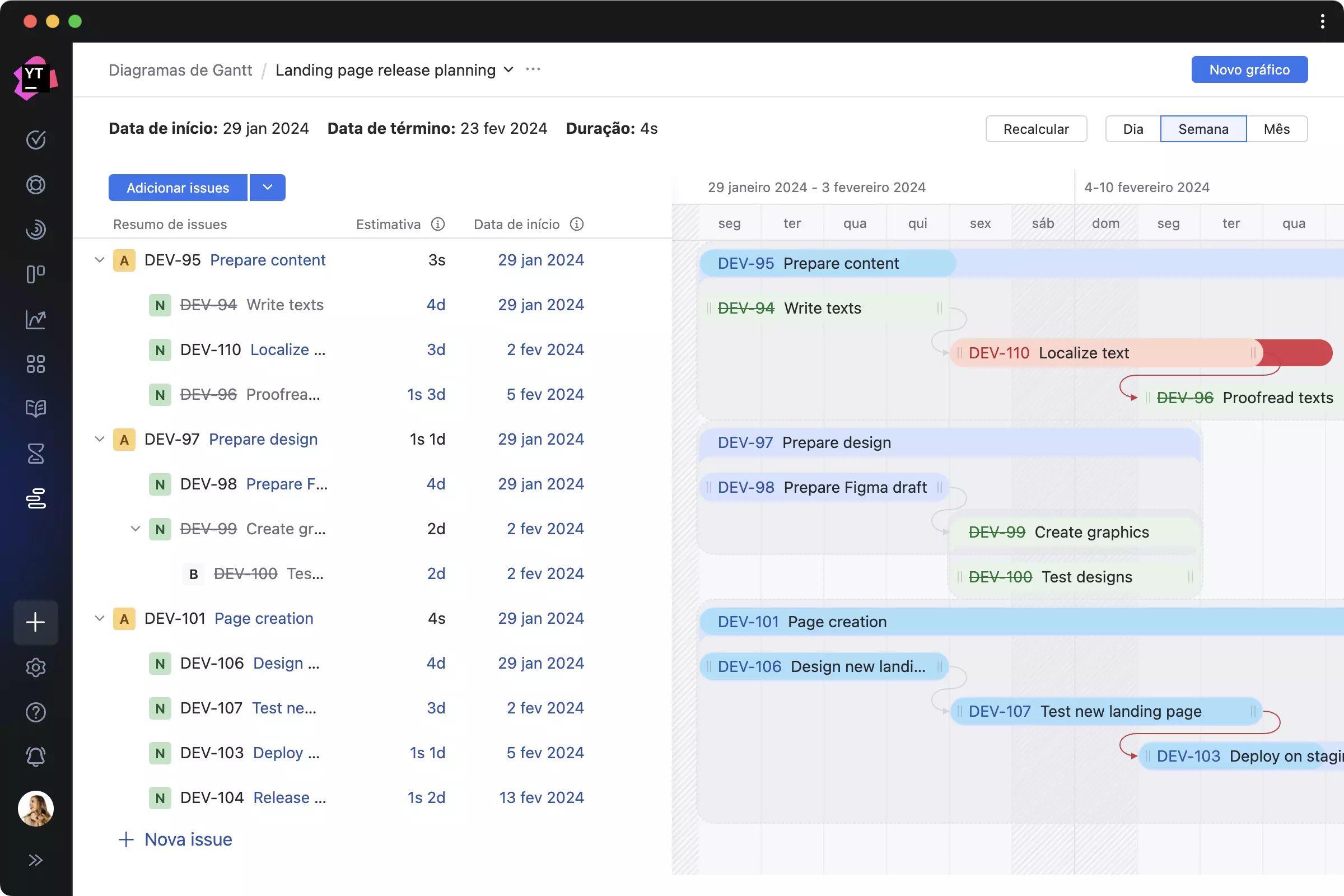This screenshot has width=1344, height=896.
Task: Click the agile/sprint timer icon in sidebar
Action: [36, 453]
